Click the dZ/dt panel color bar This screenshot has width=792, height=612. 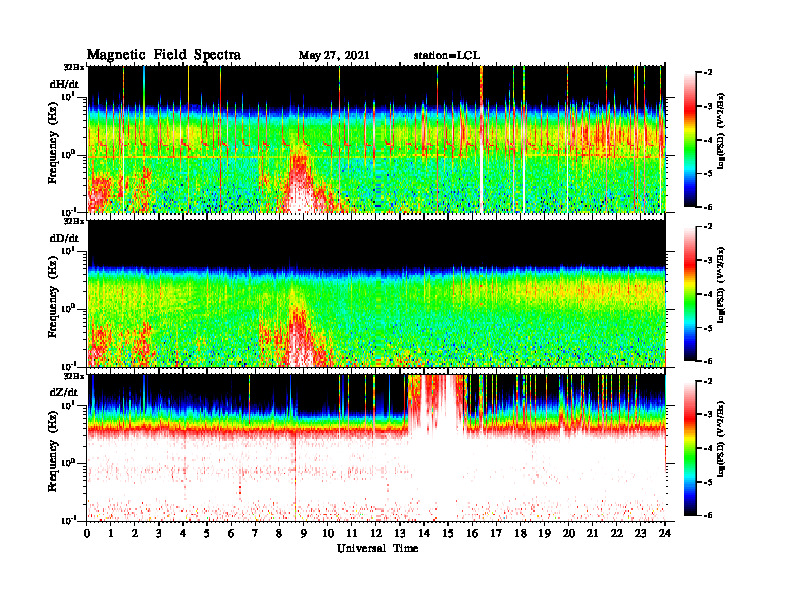pos(690,448)
